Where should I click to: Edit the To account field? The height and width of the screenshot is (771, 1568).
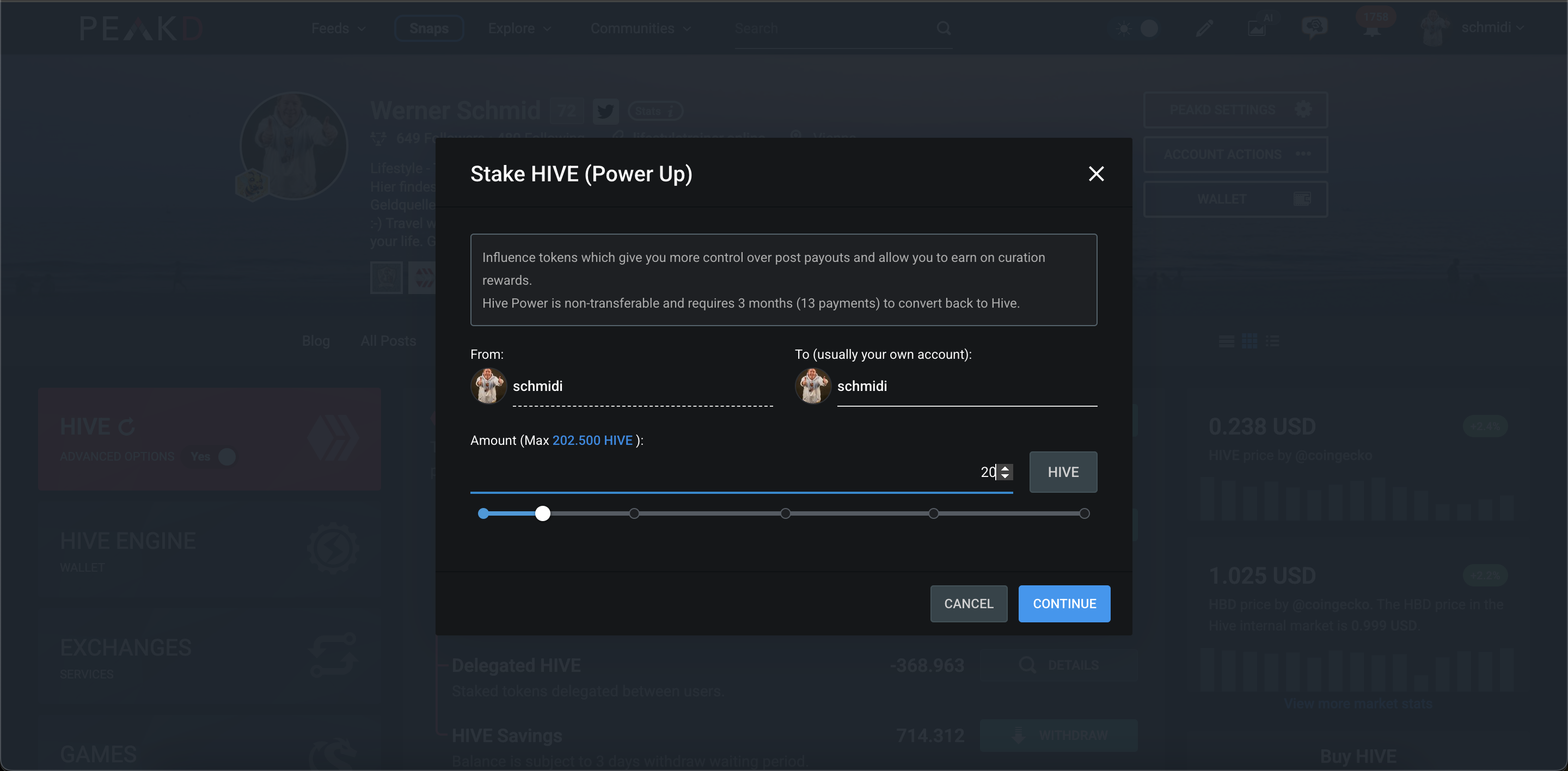point(966,387)
